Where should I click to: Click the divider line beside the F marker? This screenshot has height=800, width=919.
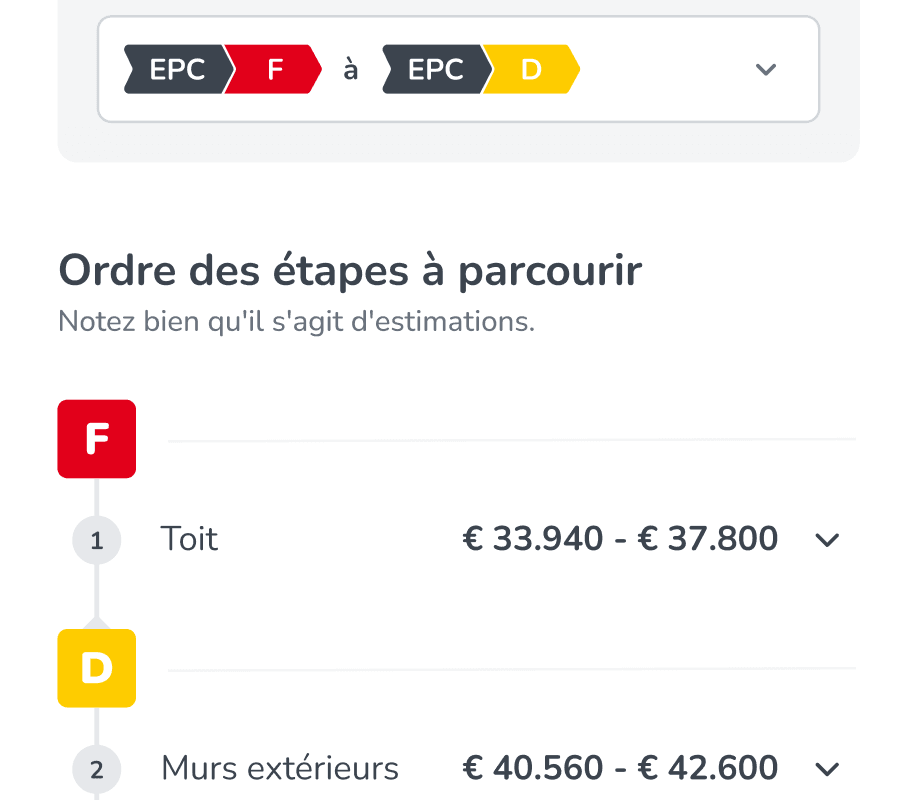point(511,439)
